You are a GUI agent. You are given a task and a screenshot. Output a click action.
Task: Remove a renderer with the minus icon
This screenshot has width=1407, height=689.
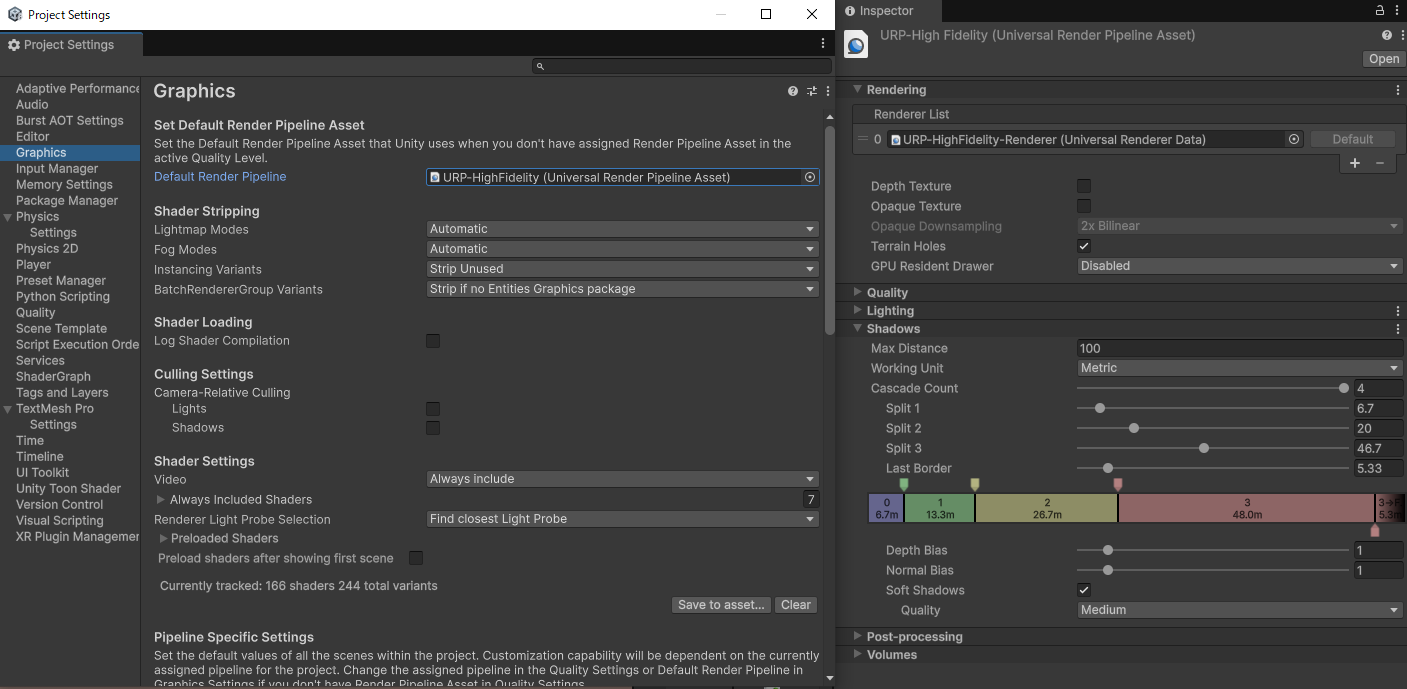pyautogui.click(x=1380, y=163)
